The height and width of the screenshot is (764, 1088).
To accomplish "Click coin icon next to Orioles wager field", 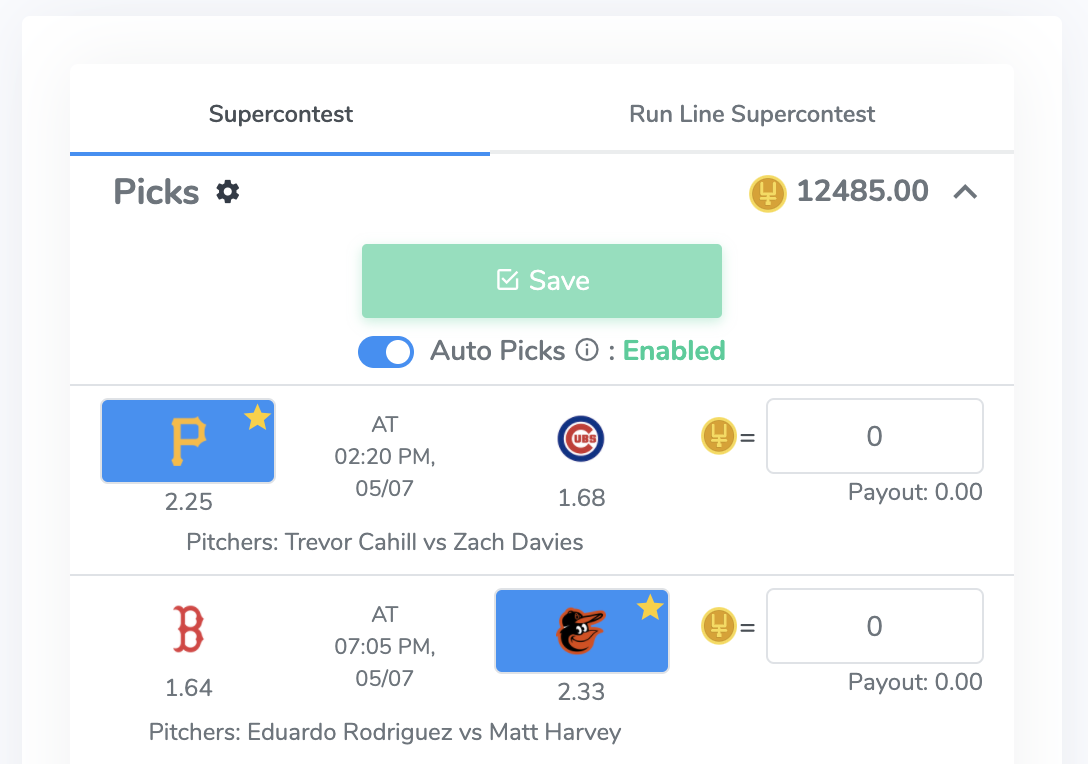I will (x=719, y=627).
